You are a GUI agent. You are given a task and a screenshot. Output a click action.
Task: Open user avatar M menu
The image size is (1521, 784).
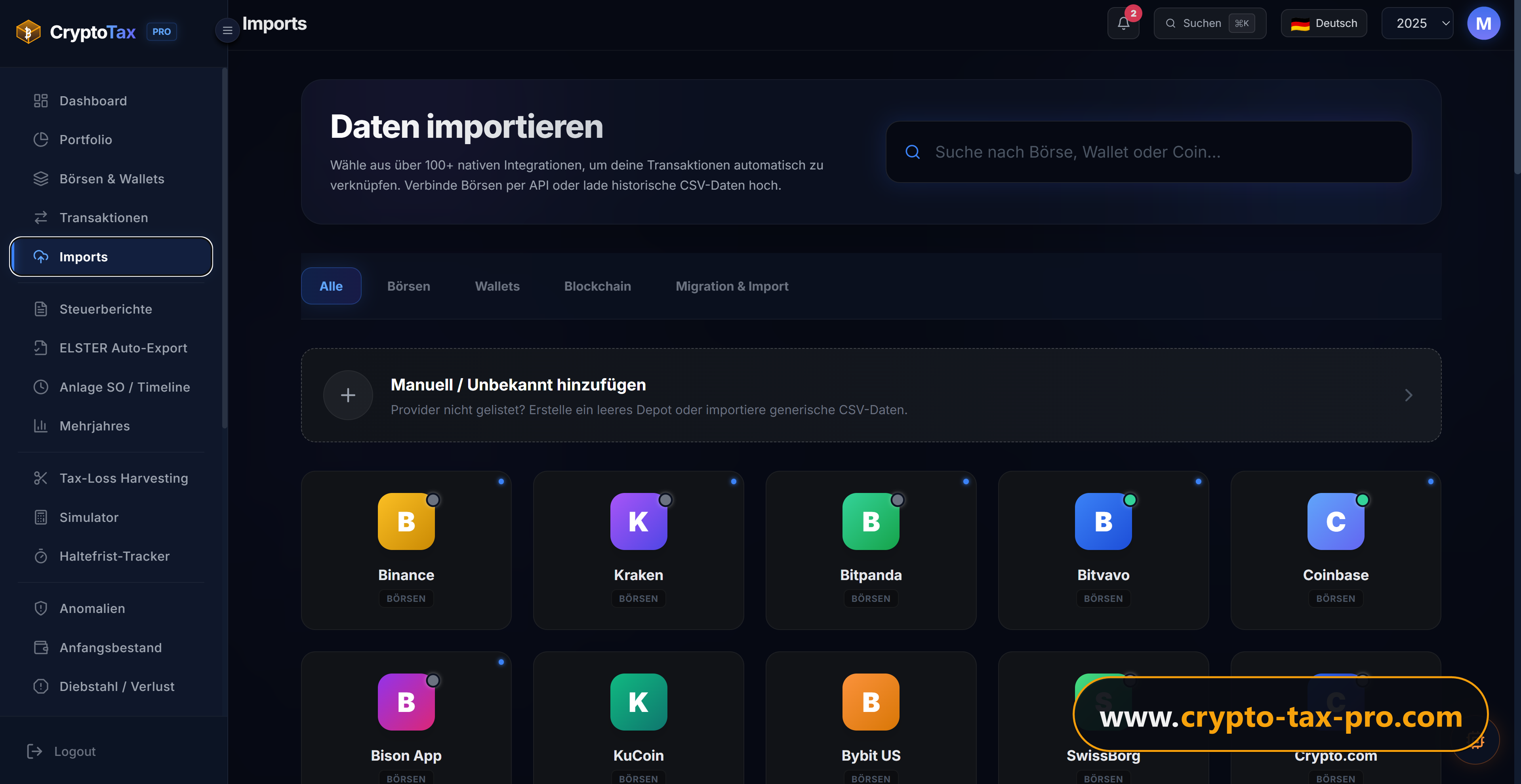[1483, 24]
